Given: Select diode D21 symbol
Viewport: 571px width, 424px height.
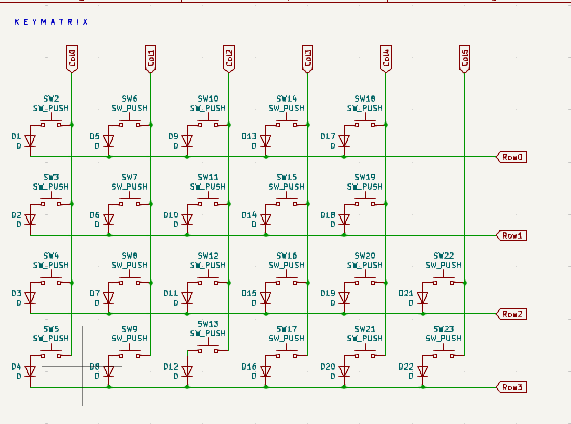Looking at the screenshot, I should 423,298.
